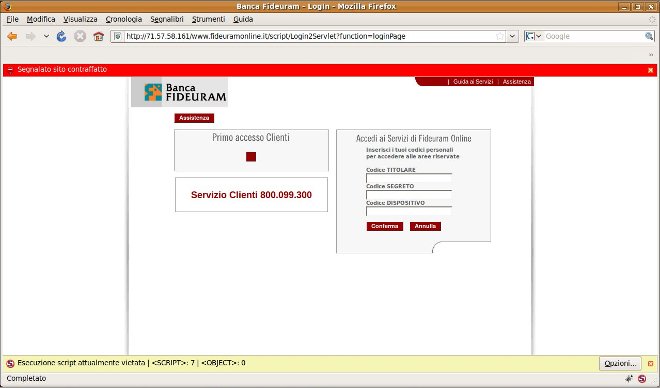
Task: Click the warning icon on the red bar
Action: click(10, 70)
